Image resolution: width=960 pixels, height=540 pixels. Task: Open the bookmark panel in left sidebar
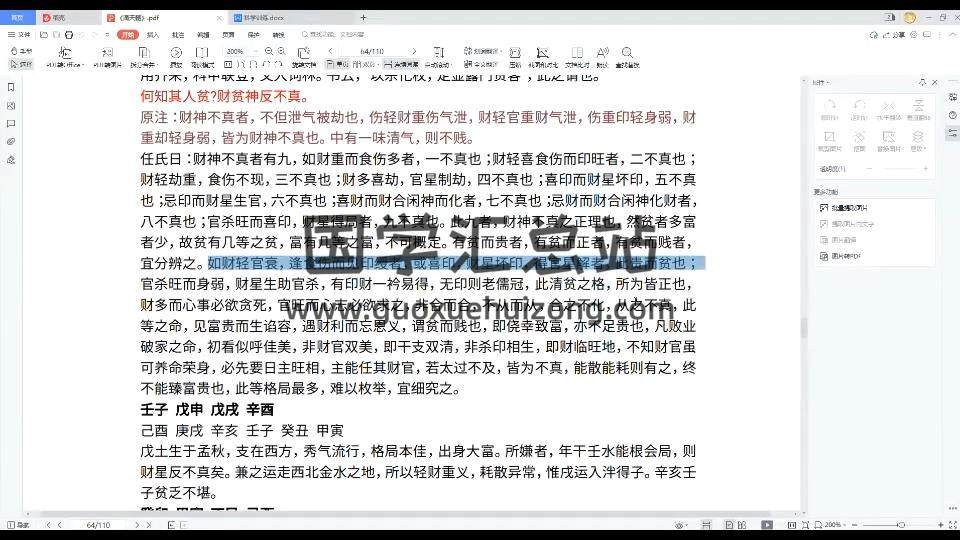(10, 87)
